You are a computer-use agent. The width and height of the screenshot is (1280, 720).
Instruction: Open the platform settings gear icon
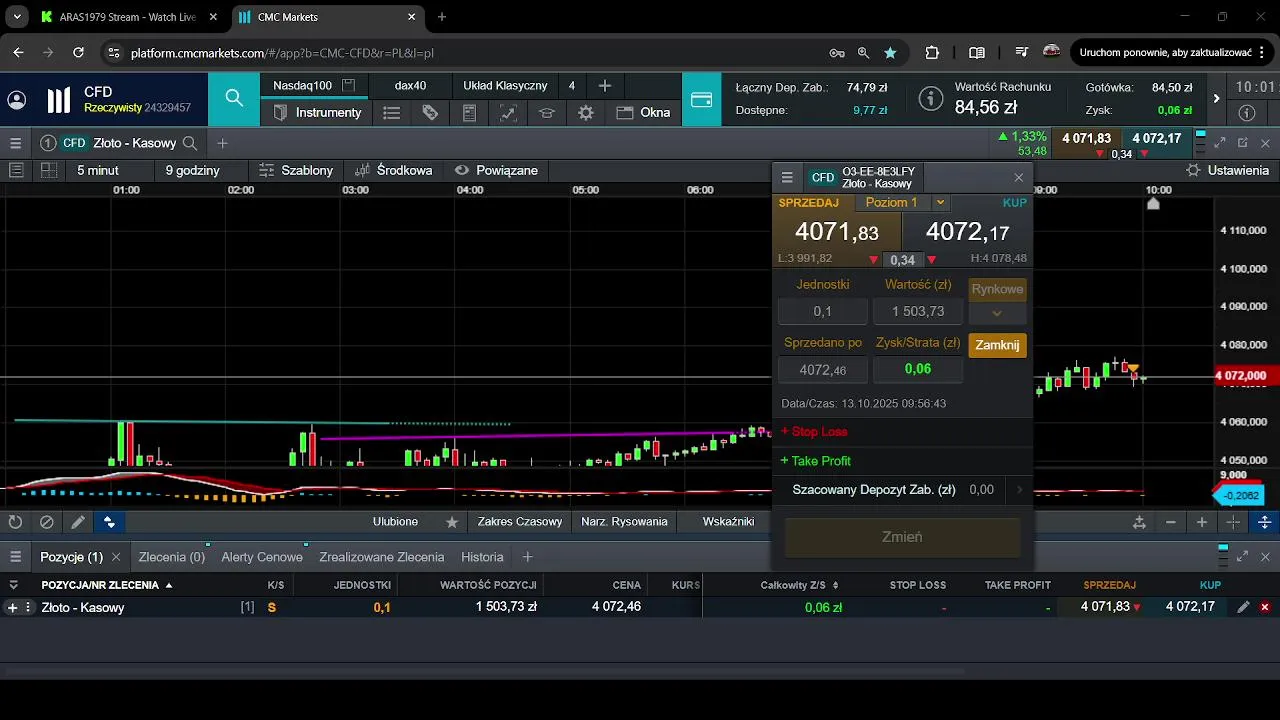click(586, 113)
